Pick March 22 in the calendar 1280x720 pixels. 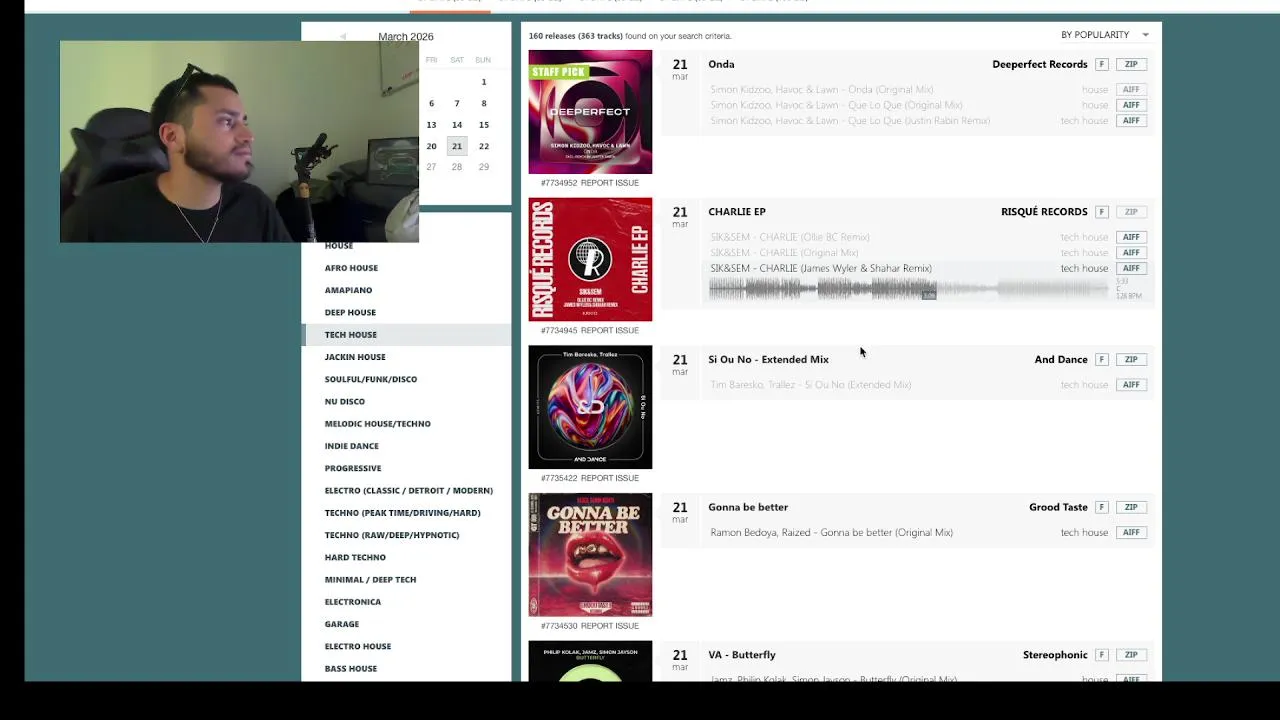(x=484, y=147)
